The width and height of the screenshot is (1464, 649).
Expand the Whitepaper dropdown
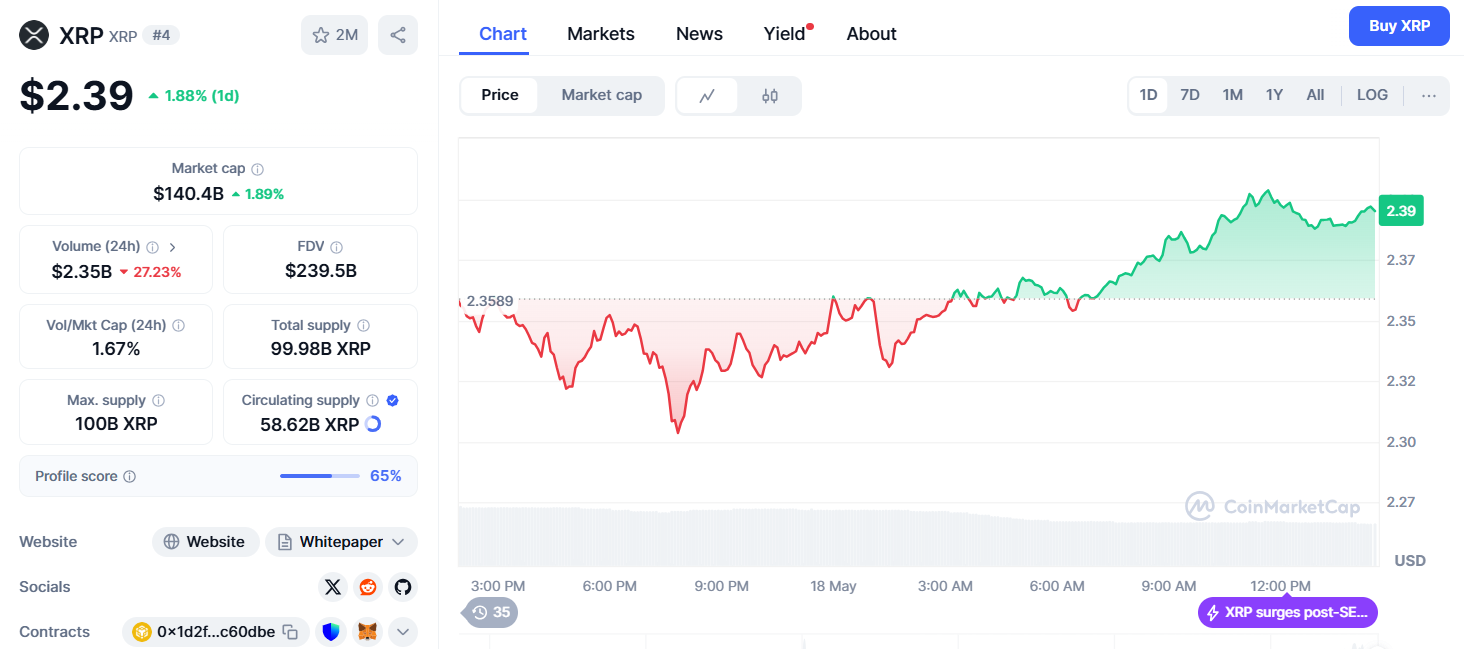341,542
